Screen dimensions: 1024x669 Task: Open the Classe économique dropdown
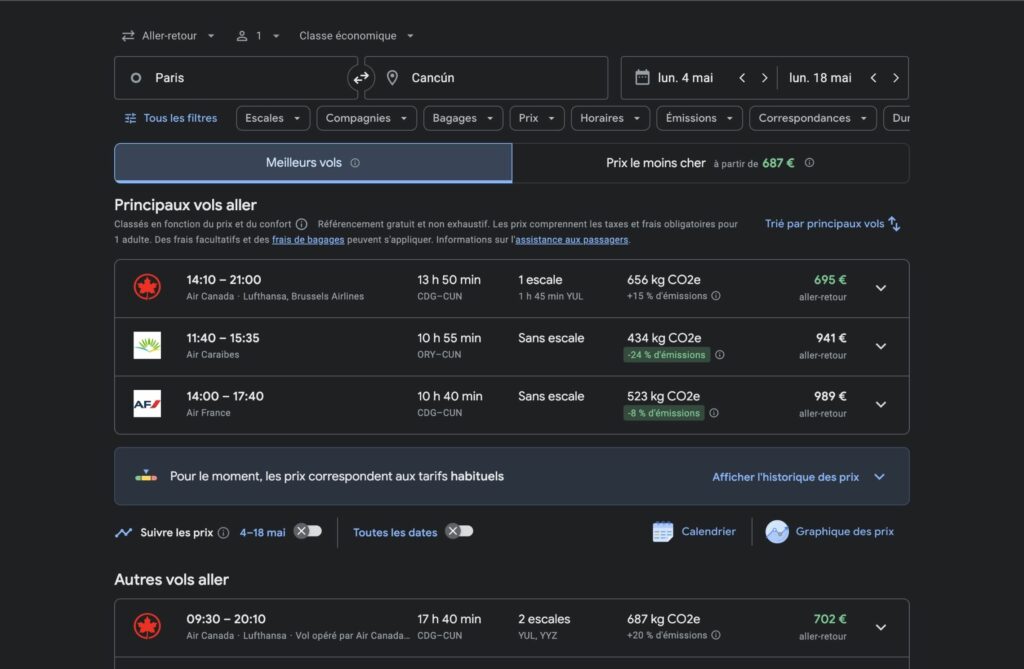(356, 36)
